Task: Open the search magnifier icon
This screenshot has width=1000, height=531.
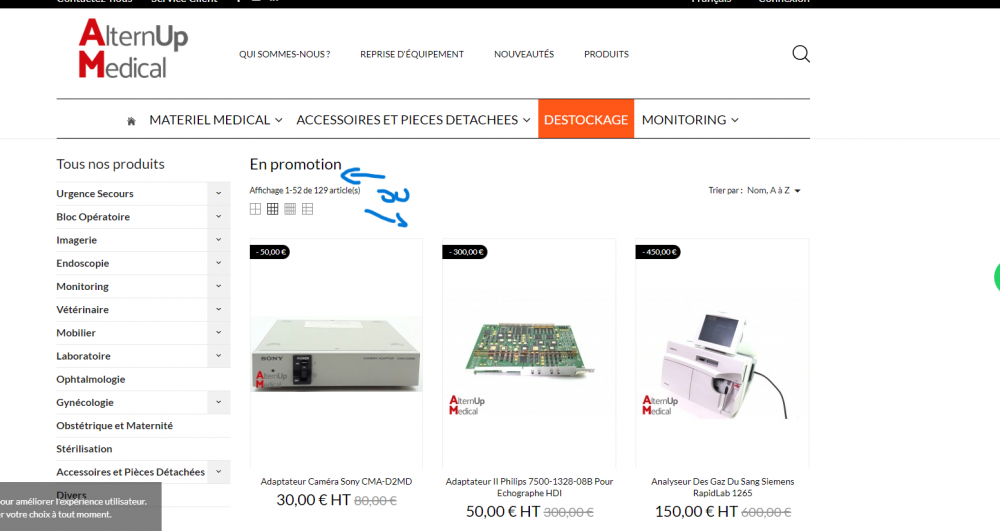Action: tap(801, 54)
